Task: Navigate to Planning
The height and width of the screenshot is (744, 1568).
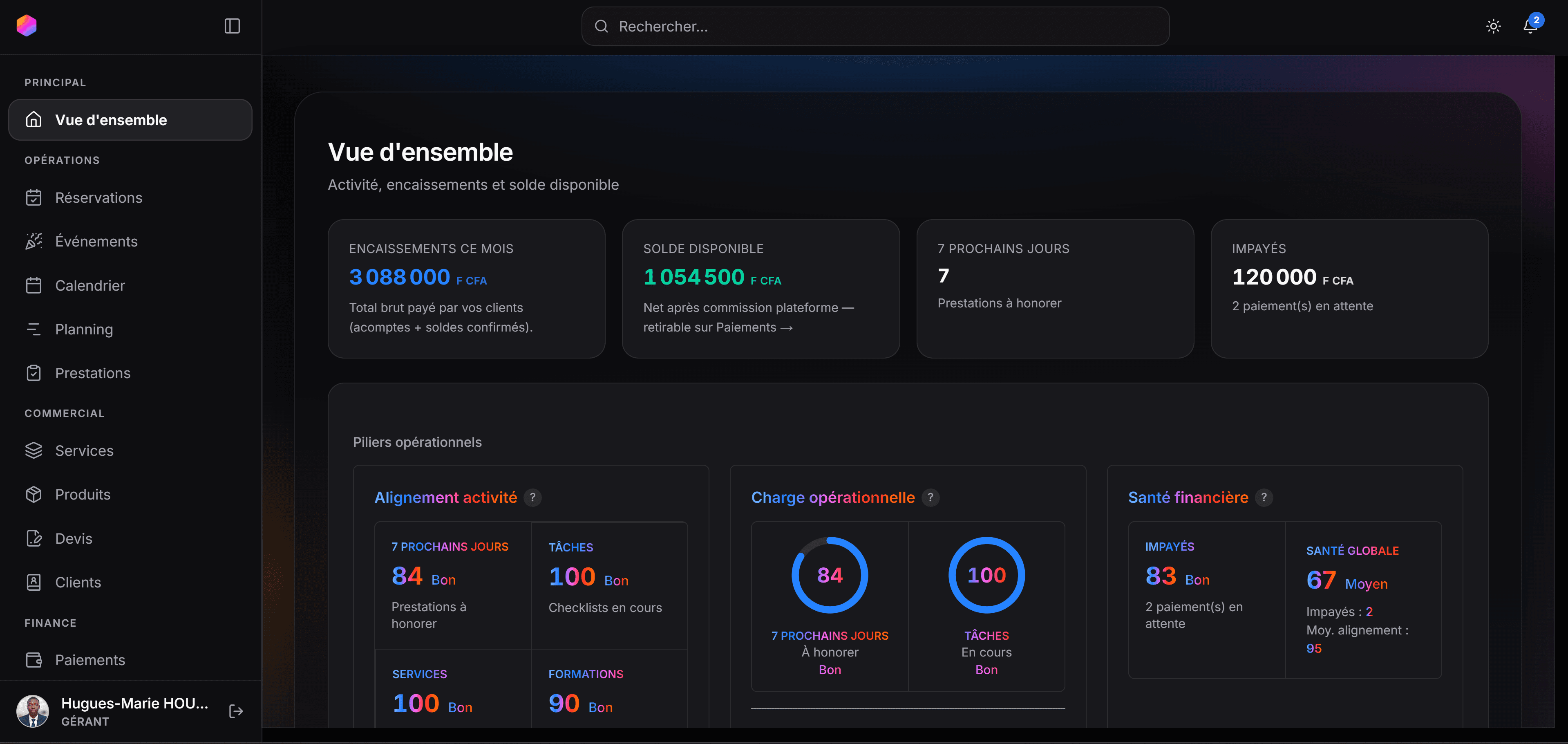Action: point(130,329)
